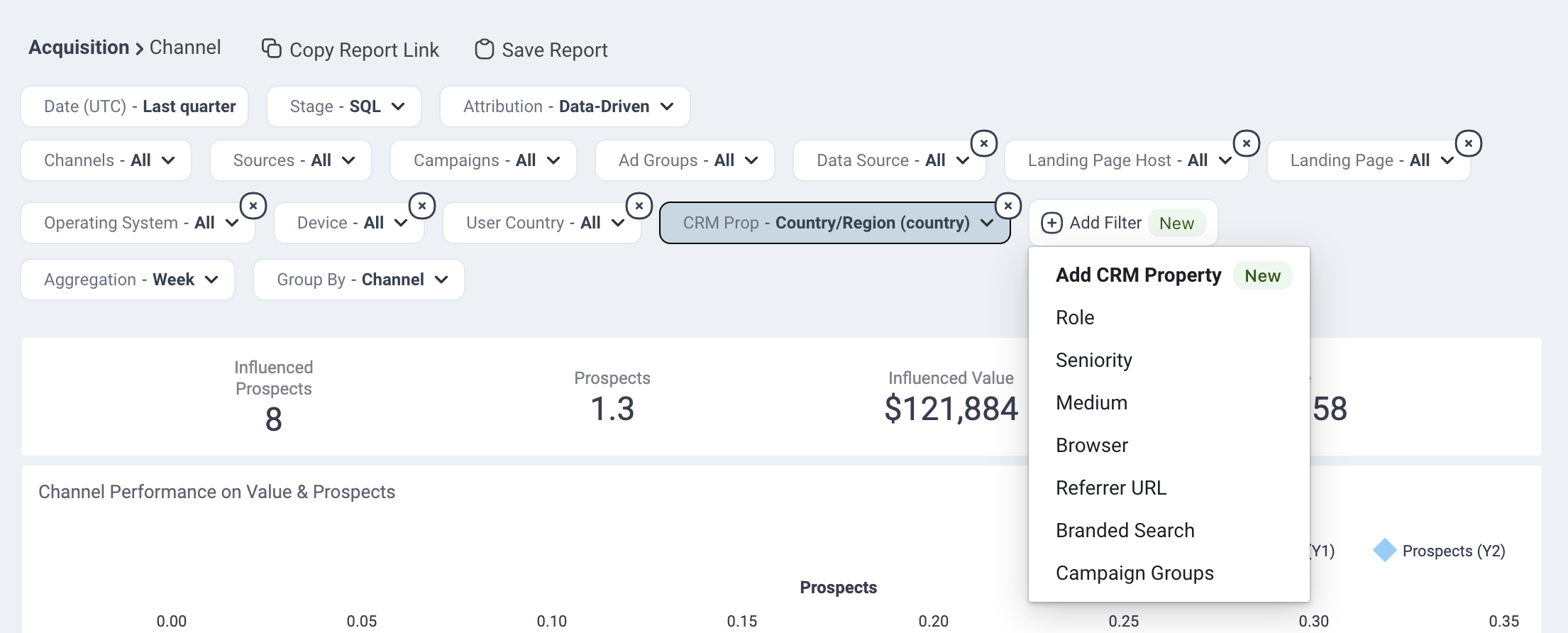Expand the Landing Page Host dropdown

(1127, 160)
